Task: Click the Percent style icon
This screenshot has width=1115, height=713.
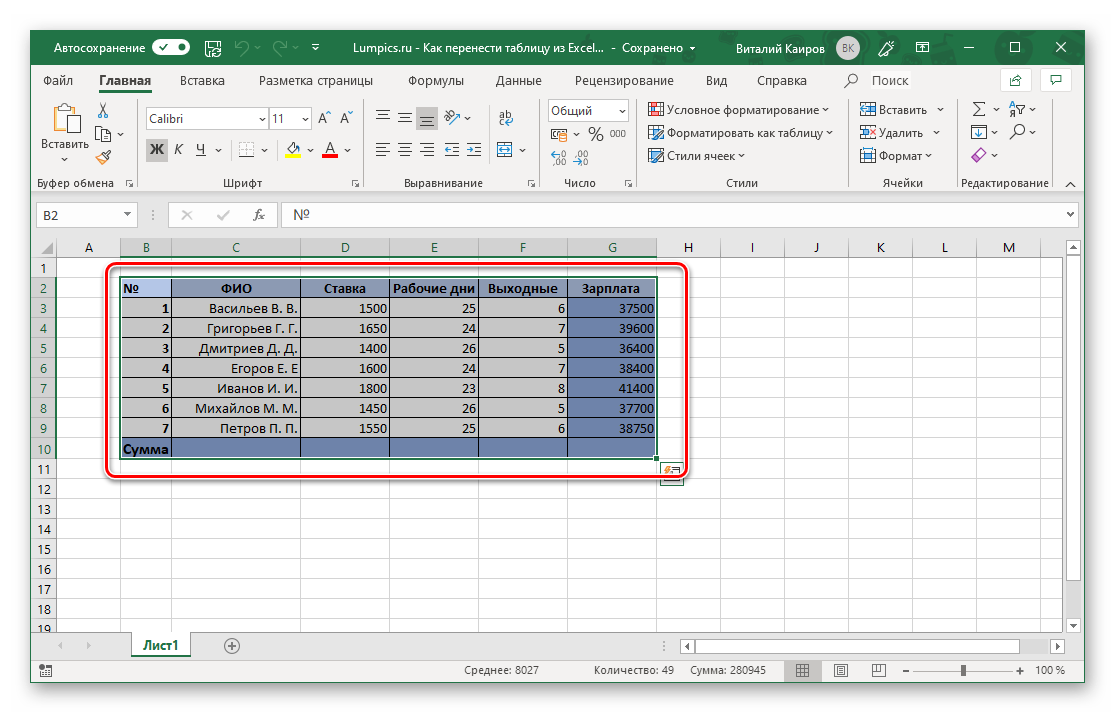Action: click(x=596, y=134)
